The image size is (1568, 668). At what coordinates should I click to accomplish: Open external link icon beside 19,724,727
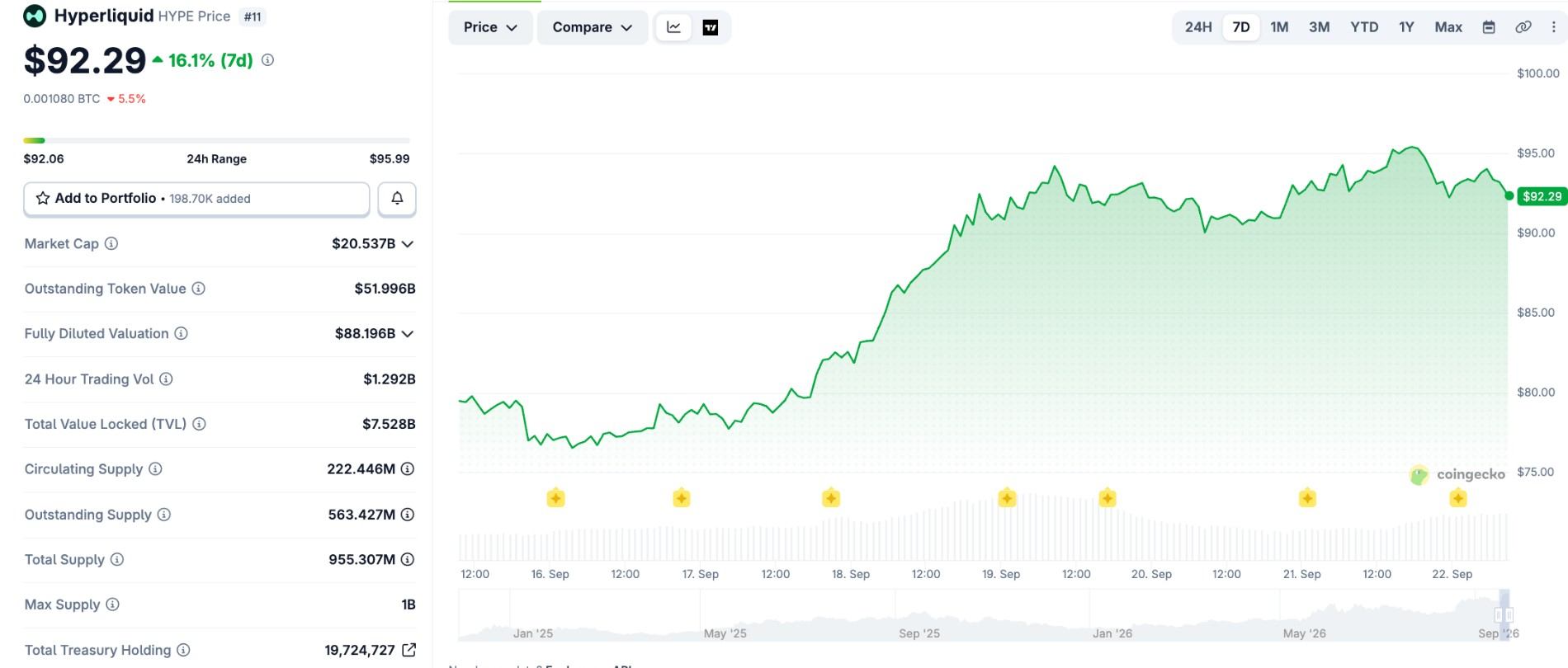(409, 650)
